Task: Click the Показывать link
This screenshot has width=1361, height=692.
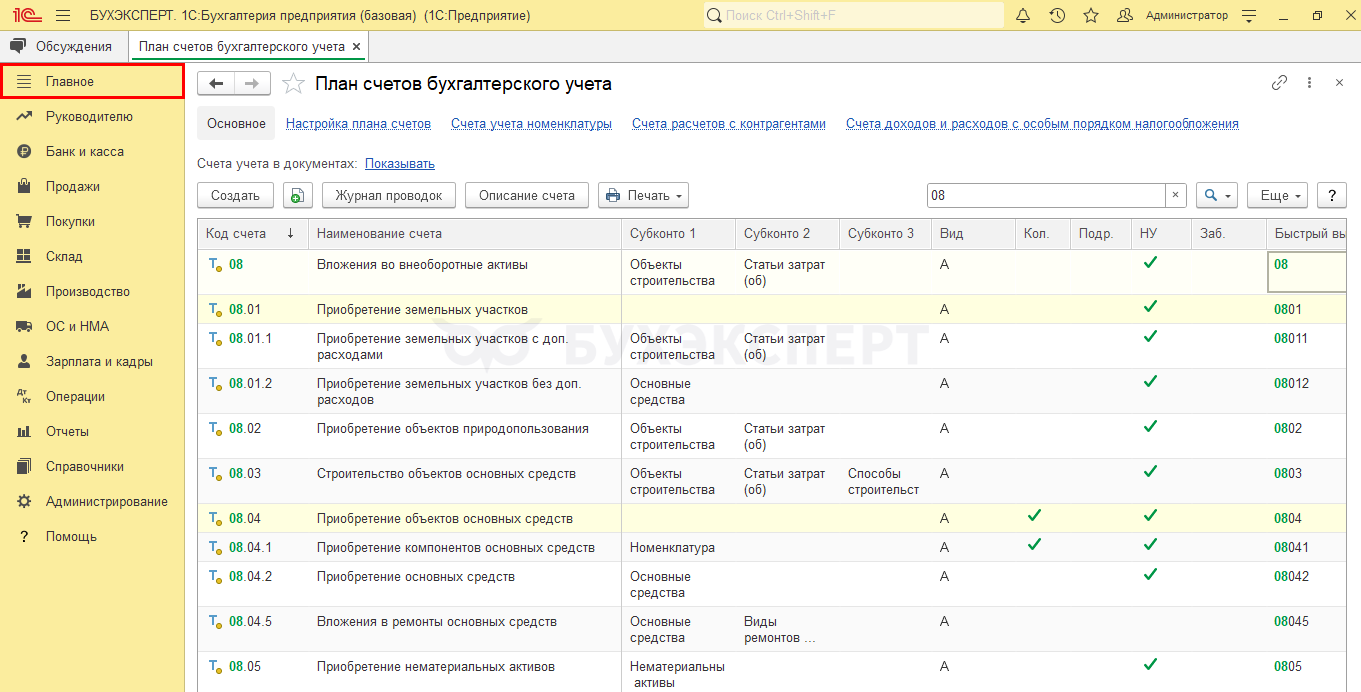Action: (400, 163)
